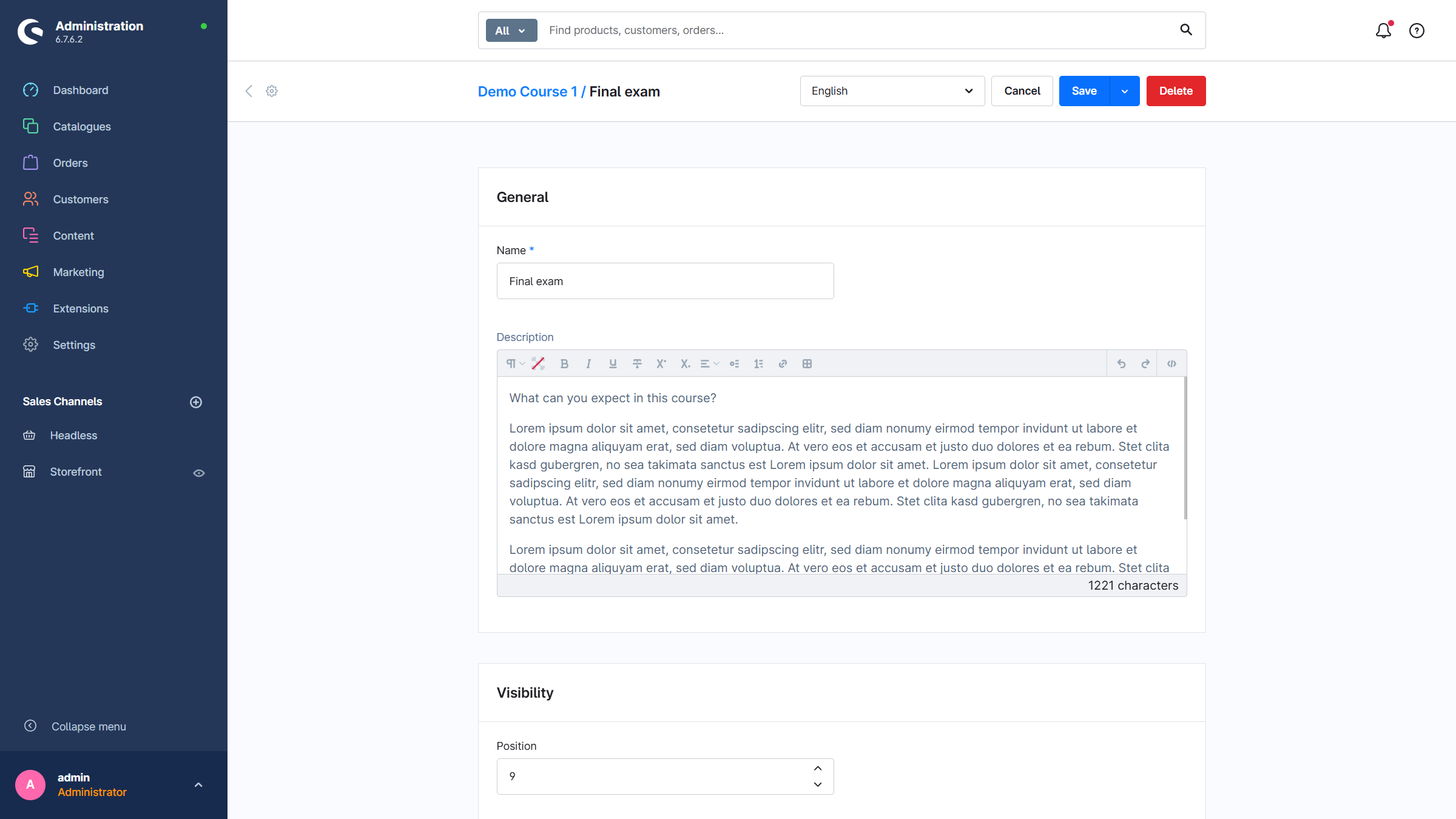The image size is (1456, 819).
Task: Apply italic formatting in editor toolbar
Action: coord(588,364)
